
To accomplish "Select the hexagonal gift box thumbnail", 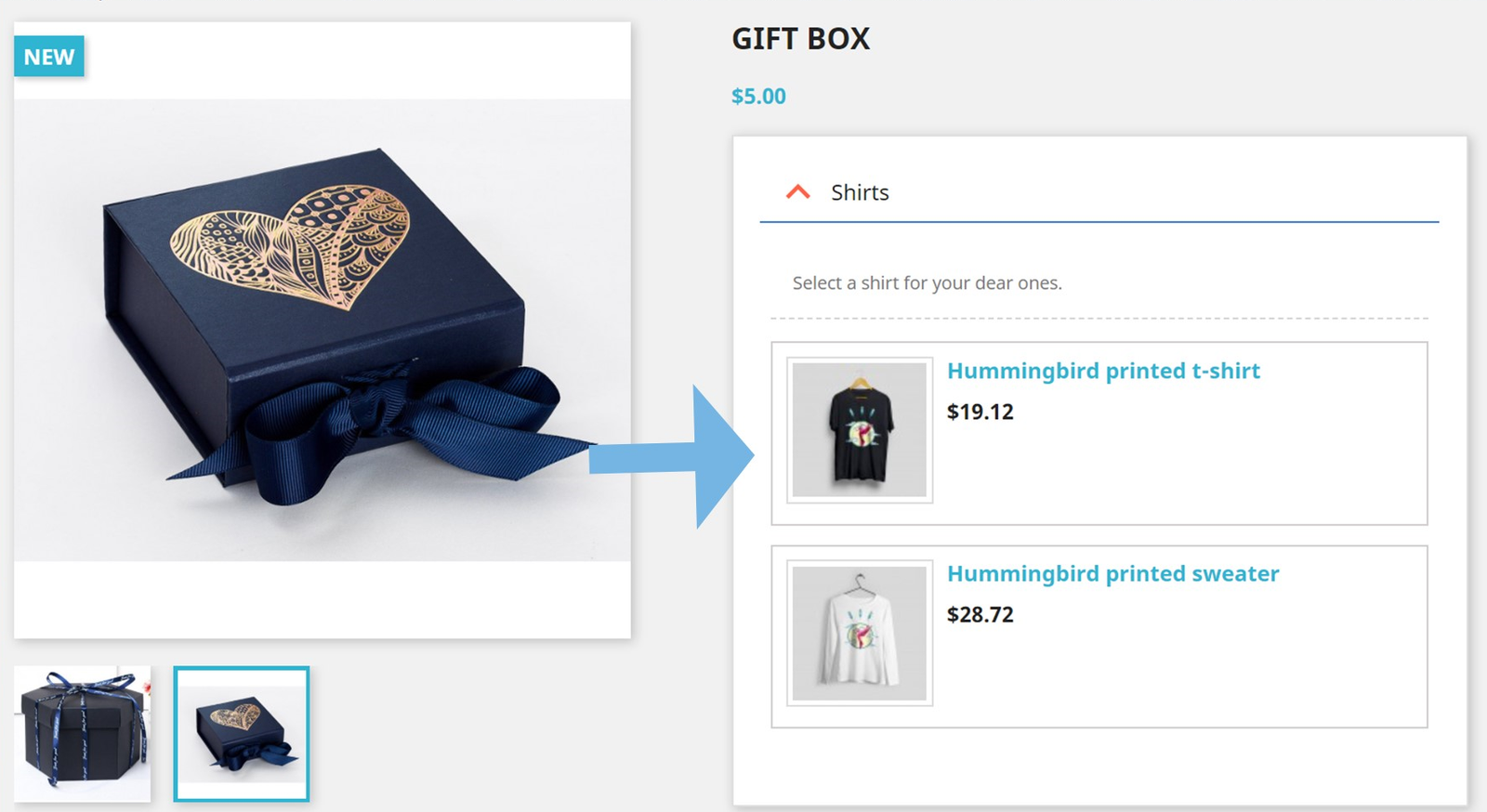I will click(82, 733).
